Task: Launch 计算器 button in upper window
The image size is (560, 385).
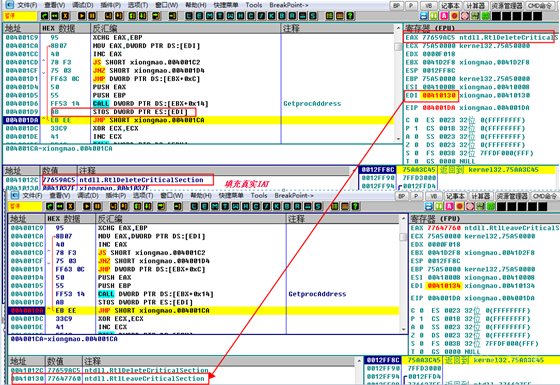Action: (x=476, y=6)
